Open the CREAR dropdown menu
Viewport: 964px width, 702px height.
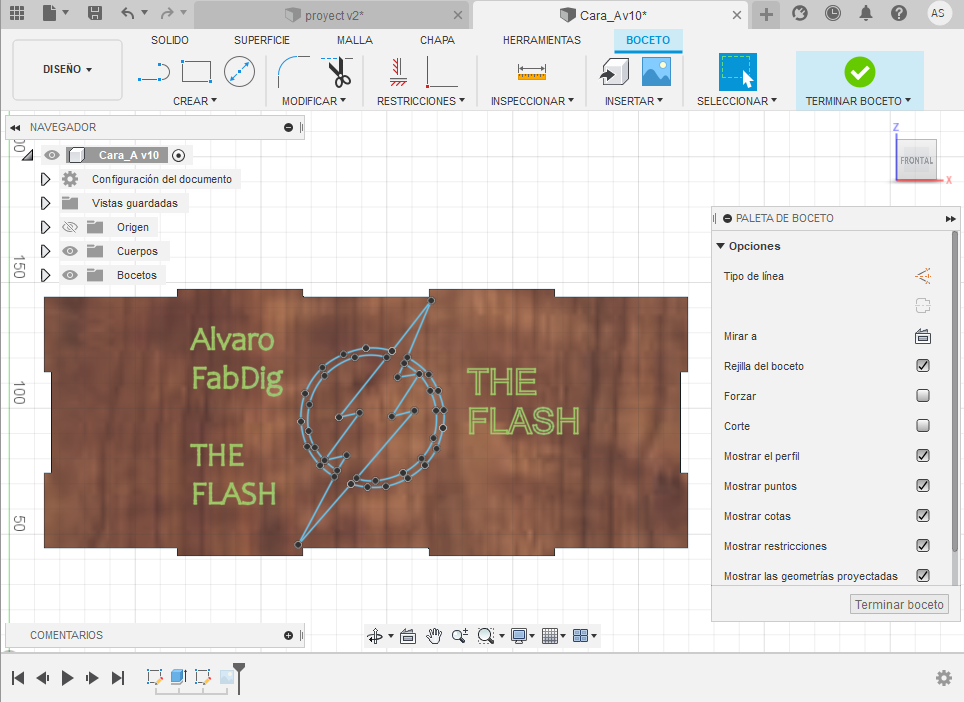(x=195, y=101)
